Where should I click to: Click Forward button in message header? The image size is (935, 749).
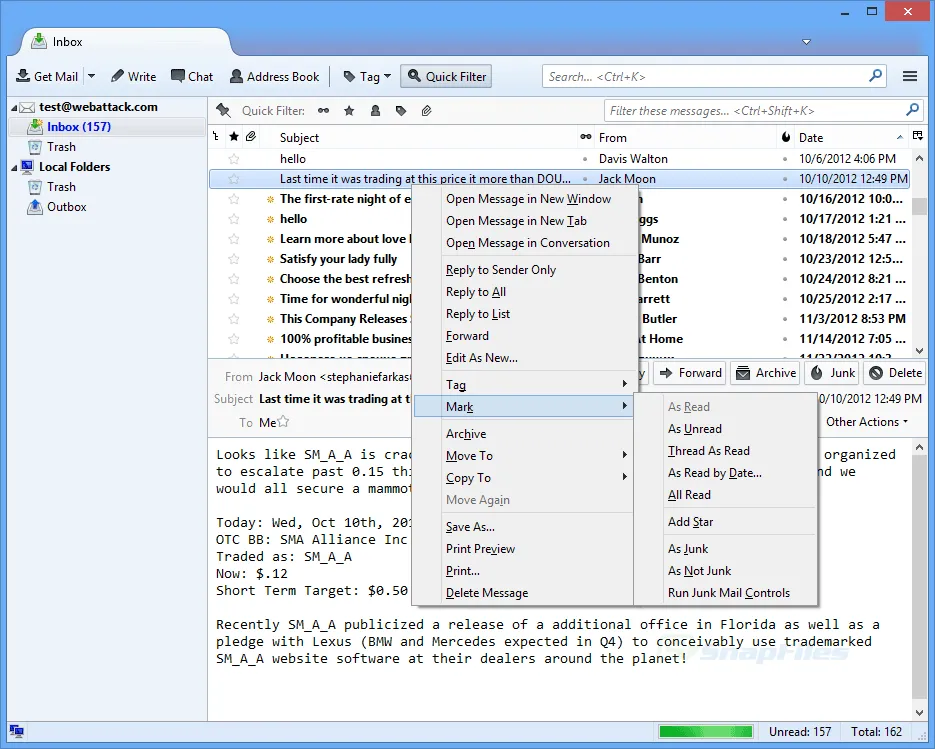pos(690,373)
